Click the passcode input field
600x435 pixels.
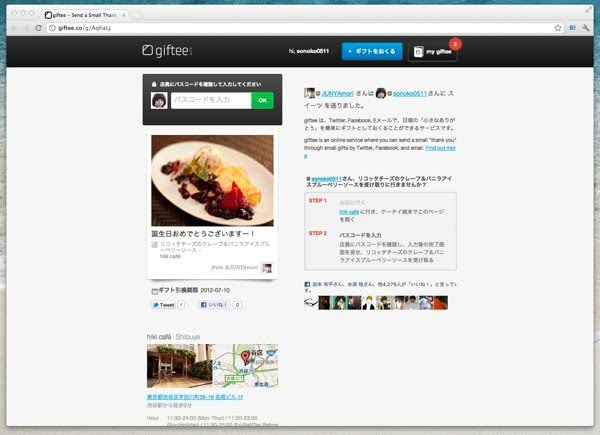pos(208,100)
